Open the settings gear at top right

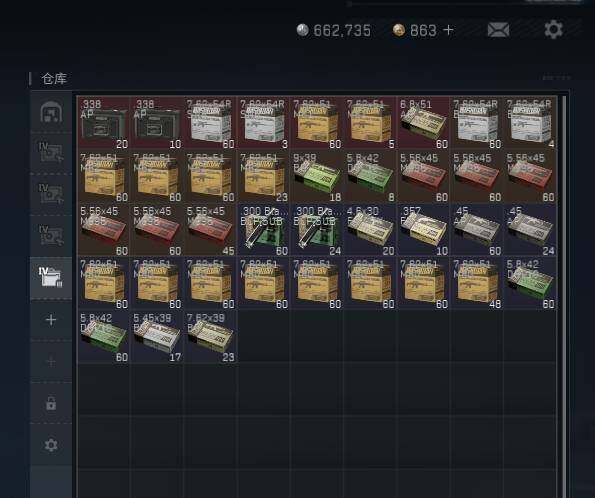[x=553, y=29]
